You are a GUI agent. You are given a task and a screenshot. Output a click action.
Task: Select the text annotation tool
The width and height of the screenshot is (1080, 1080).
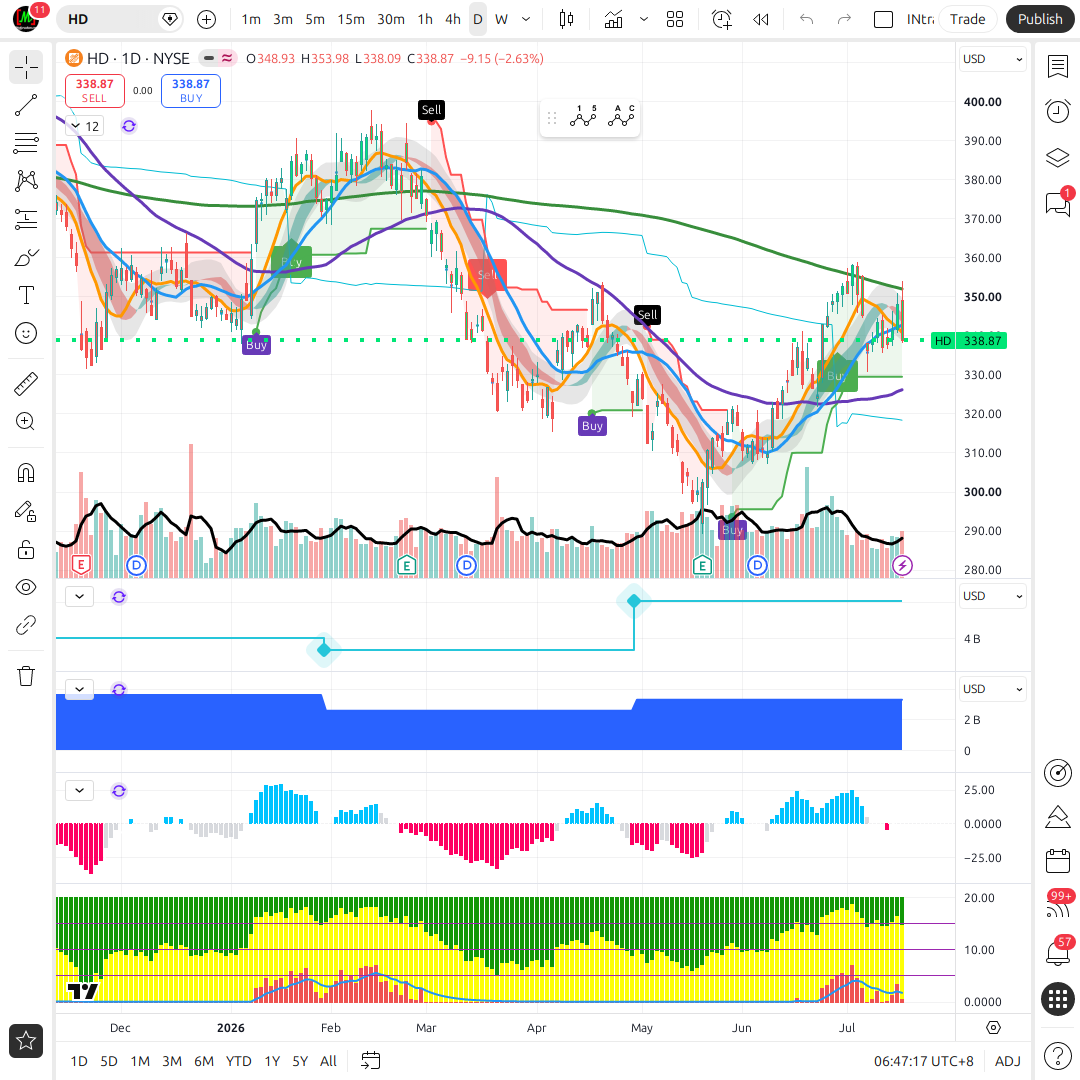(26, 295)
